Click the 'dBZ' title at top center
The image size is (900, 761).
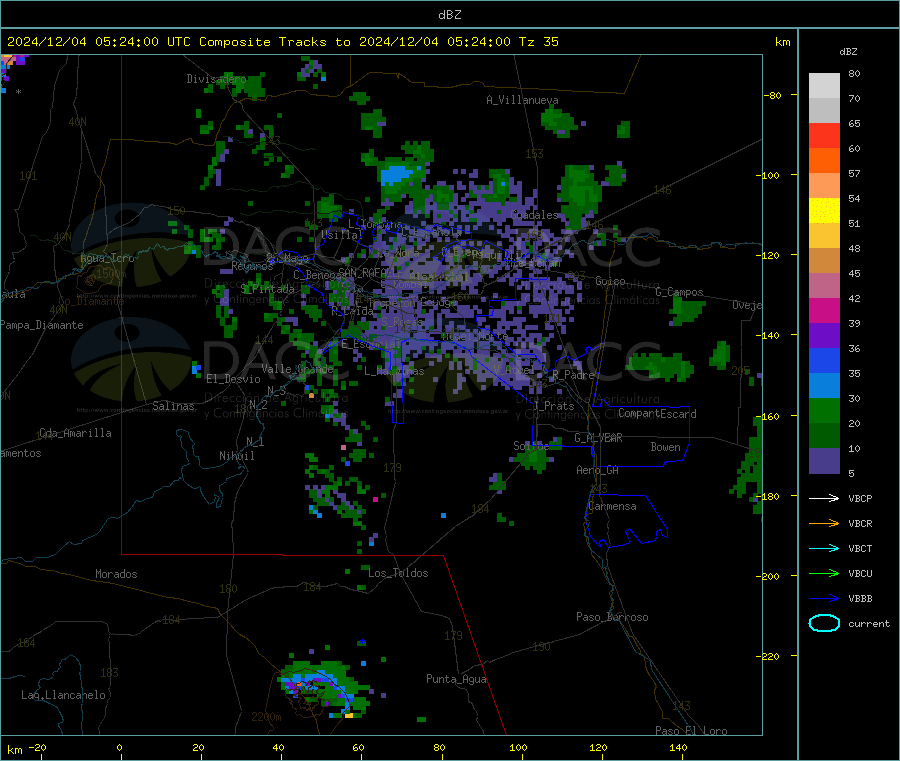(449, 15)
